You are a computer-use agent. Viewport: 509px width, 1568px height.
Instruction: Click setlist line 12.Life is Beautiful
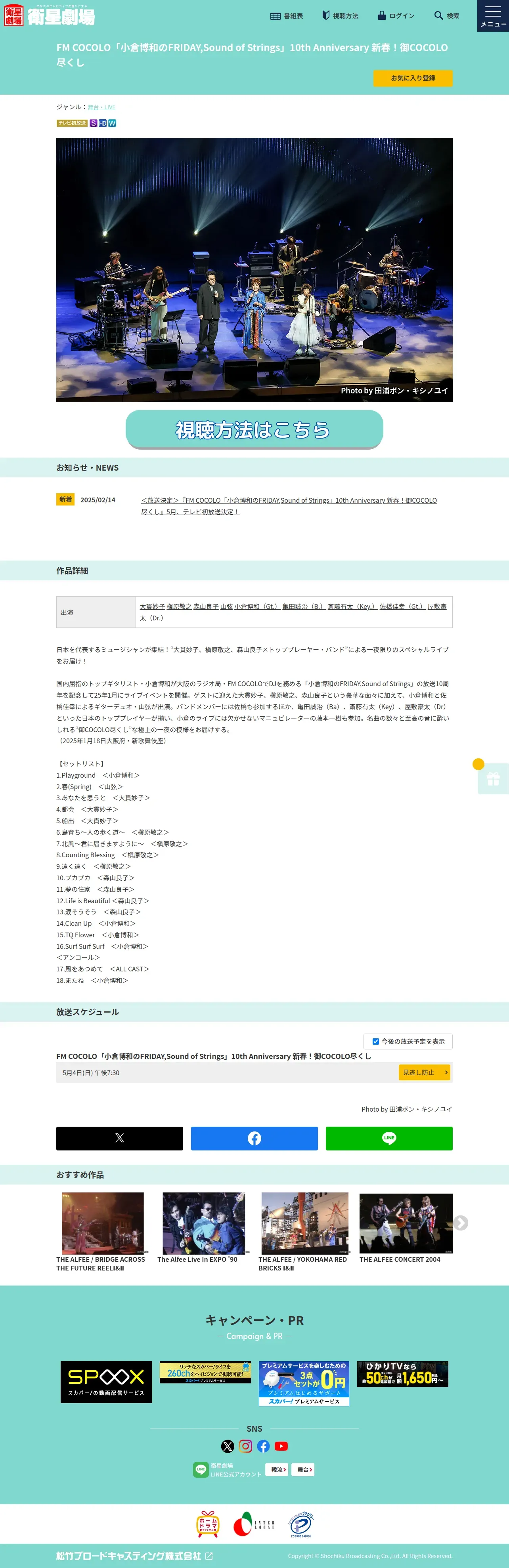pos(103,901)
